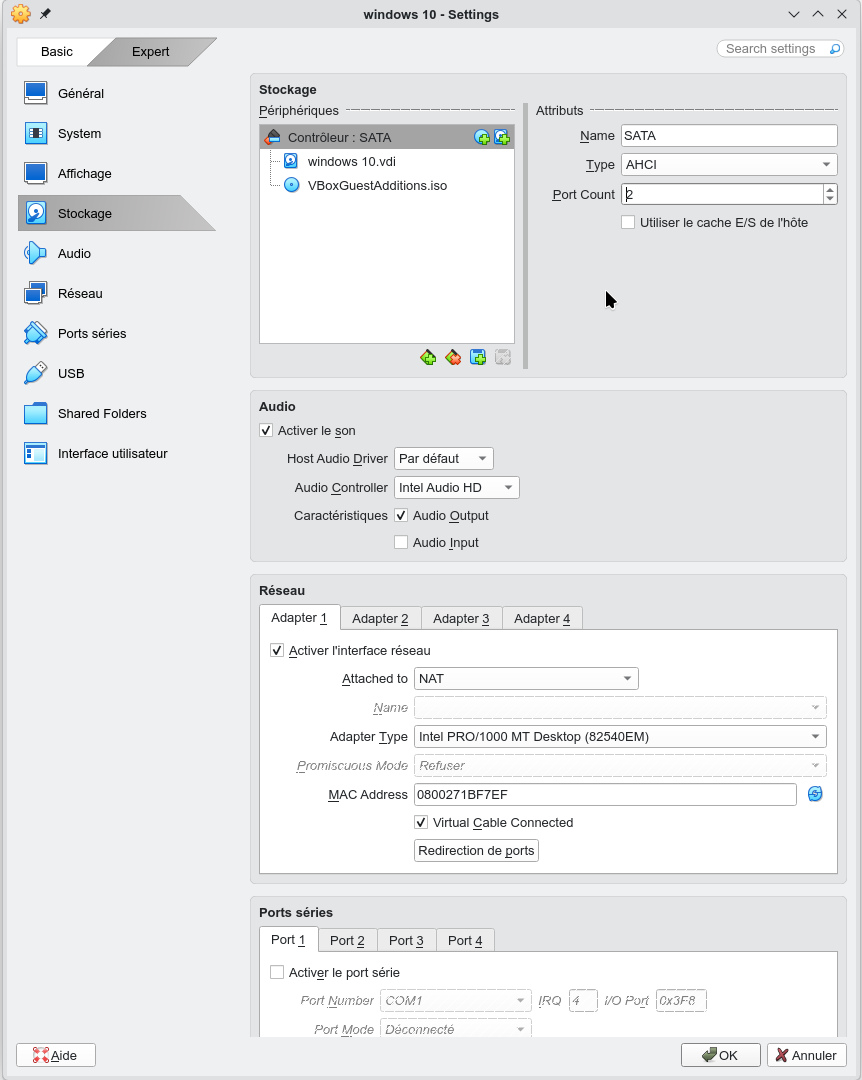Uncheck Virtual Cable Connected
This screenshot has width=862, height=1080.
pyautogui.click(x=421, y=823)
